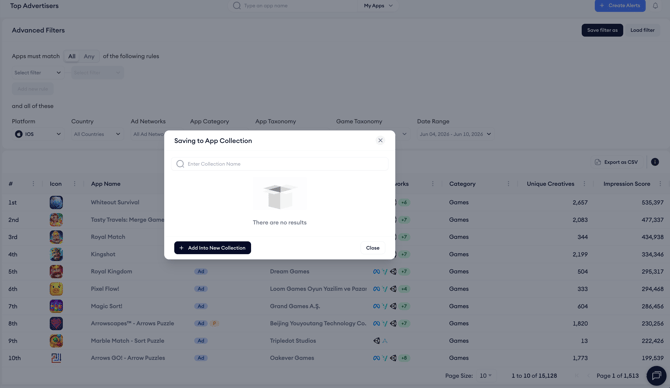Viewport: 670px width, 388px height.
Task: Click the Royal Match app icon
Action: 56,237
